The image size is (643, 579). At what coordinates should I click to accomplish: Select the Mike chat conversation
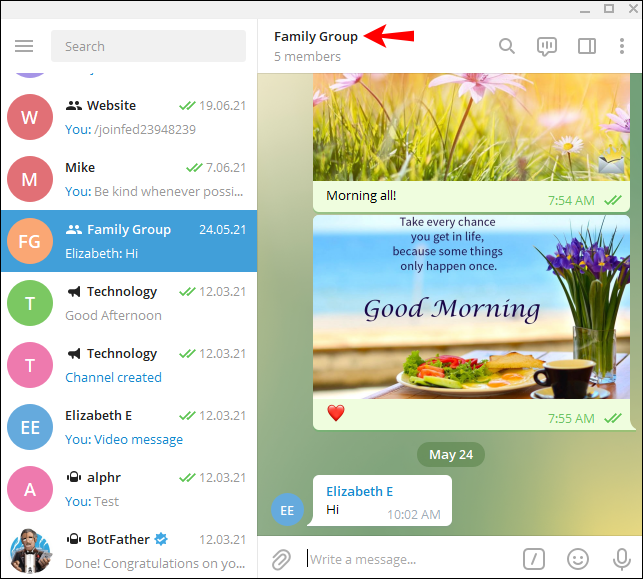click(x=128, y=179)
